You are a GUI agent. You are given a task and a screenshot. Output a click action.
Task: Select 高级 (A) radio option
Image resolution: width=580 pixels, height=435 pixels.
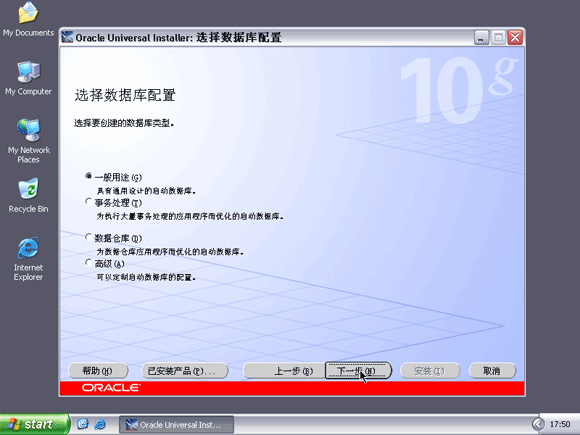(88, 262)
